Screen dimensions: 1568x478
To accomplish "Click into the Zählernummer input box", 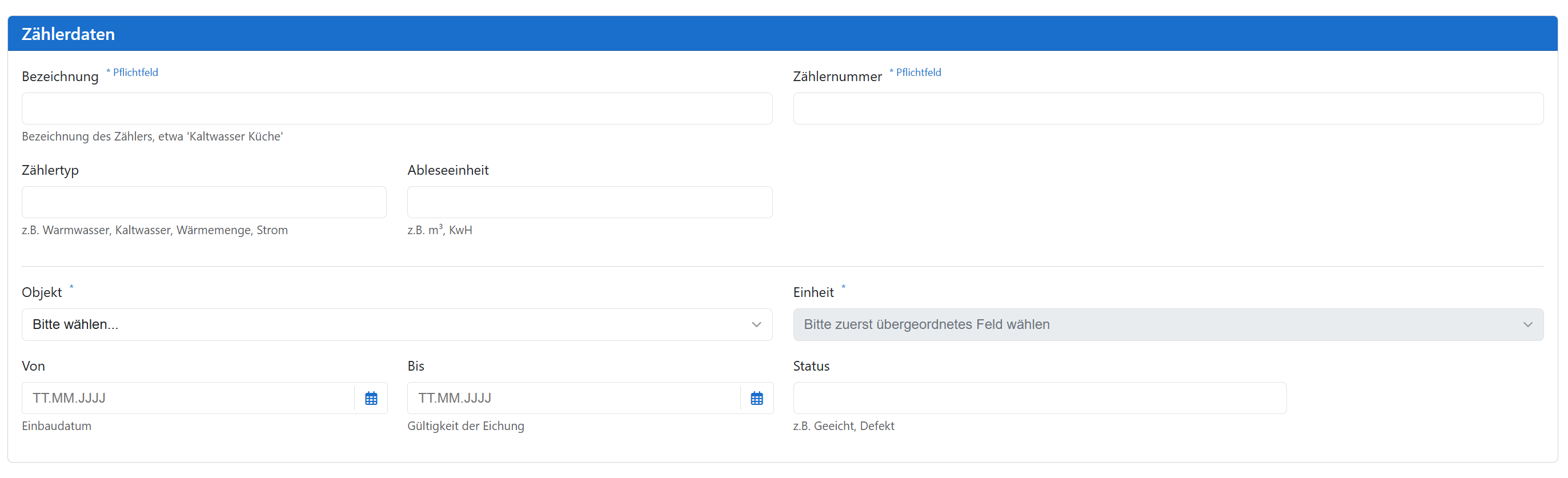I will click(1168, 109).
